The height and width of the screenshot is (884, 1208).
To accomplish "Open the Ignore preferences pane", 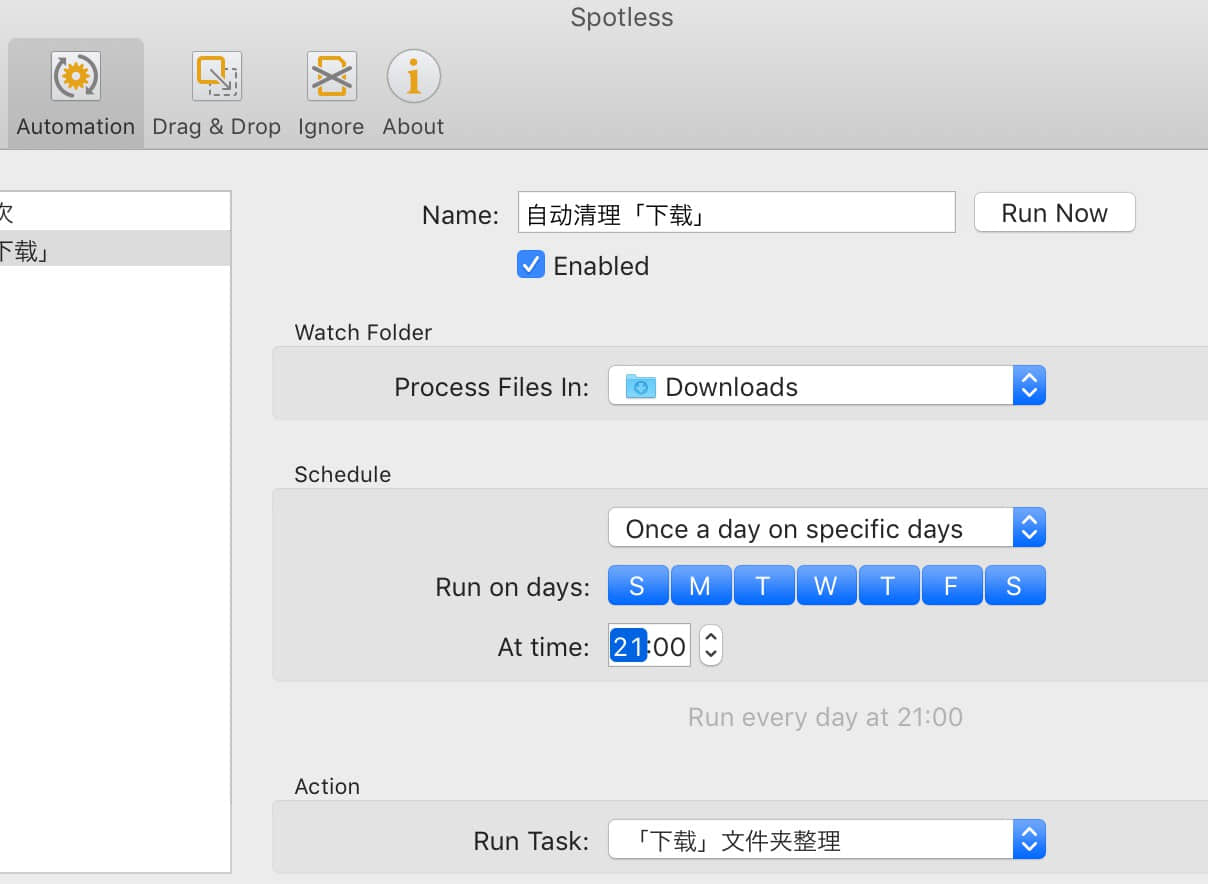I will coord(331,94).
